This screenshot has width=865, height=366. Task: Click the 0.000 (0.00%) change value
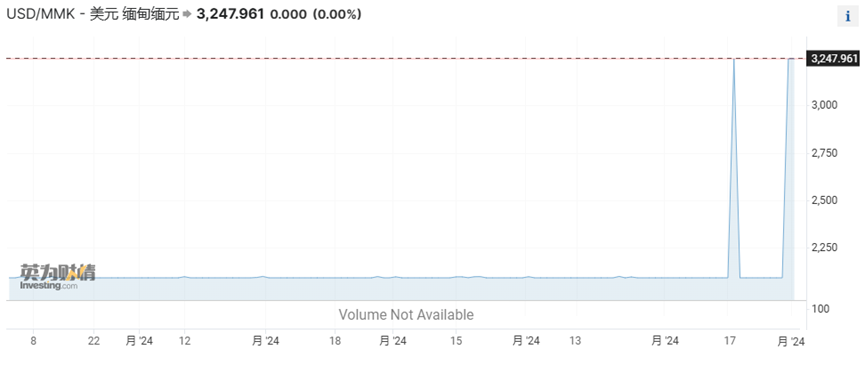(x=316, y=14)
